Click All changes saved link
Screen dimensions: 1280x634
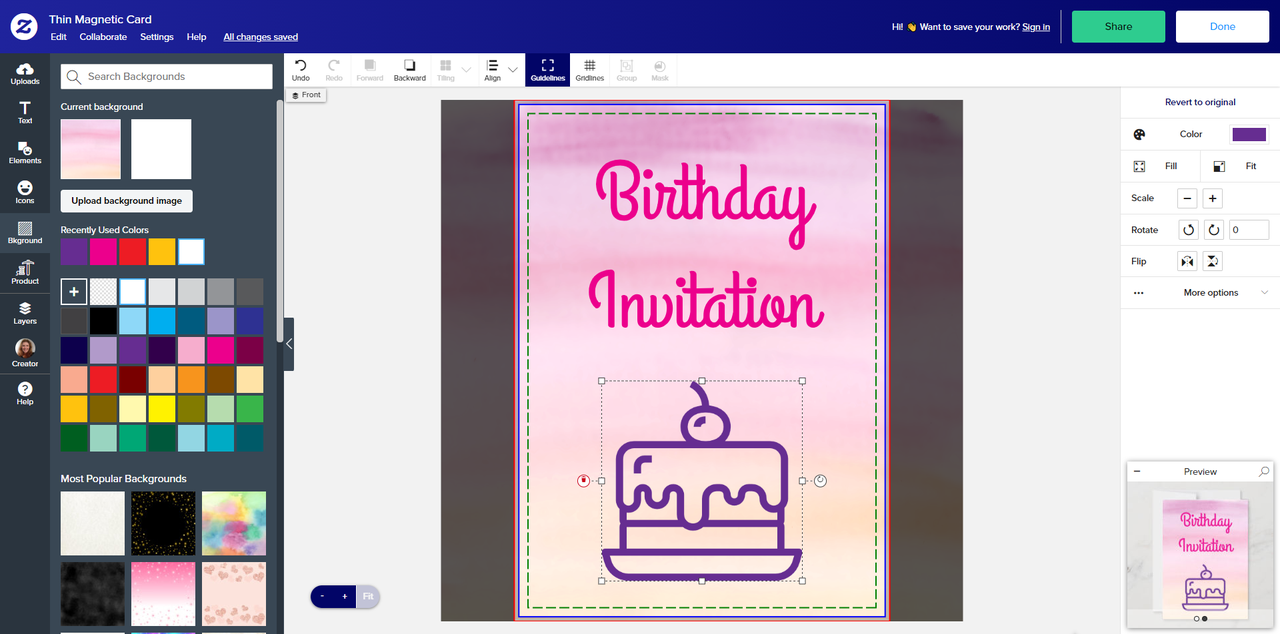tap(261, 37)
